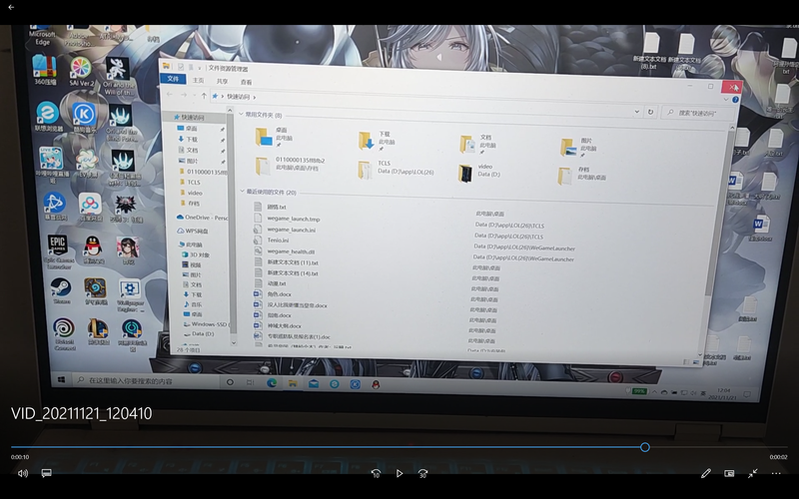Open the edit pencil tool

[705, 473]
